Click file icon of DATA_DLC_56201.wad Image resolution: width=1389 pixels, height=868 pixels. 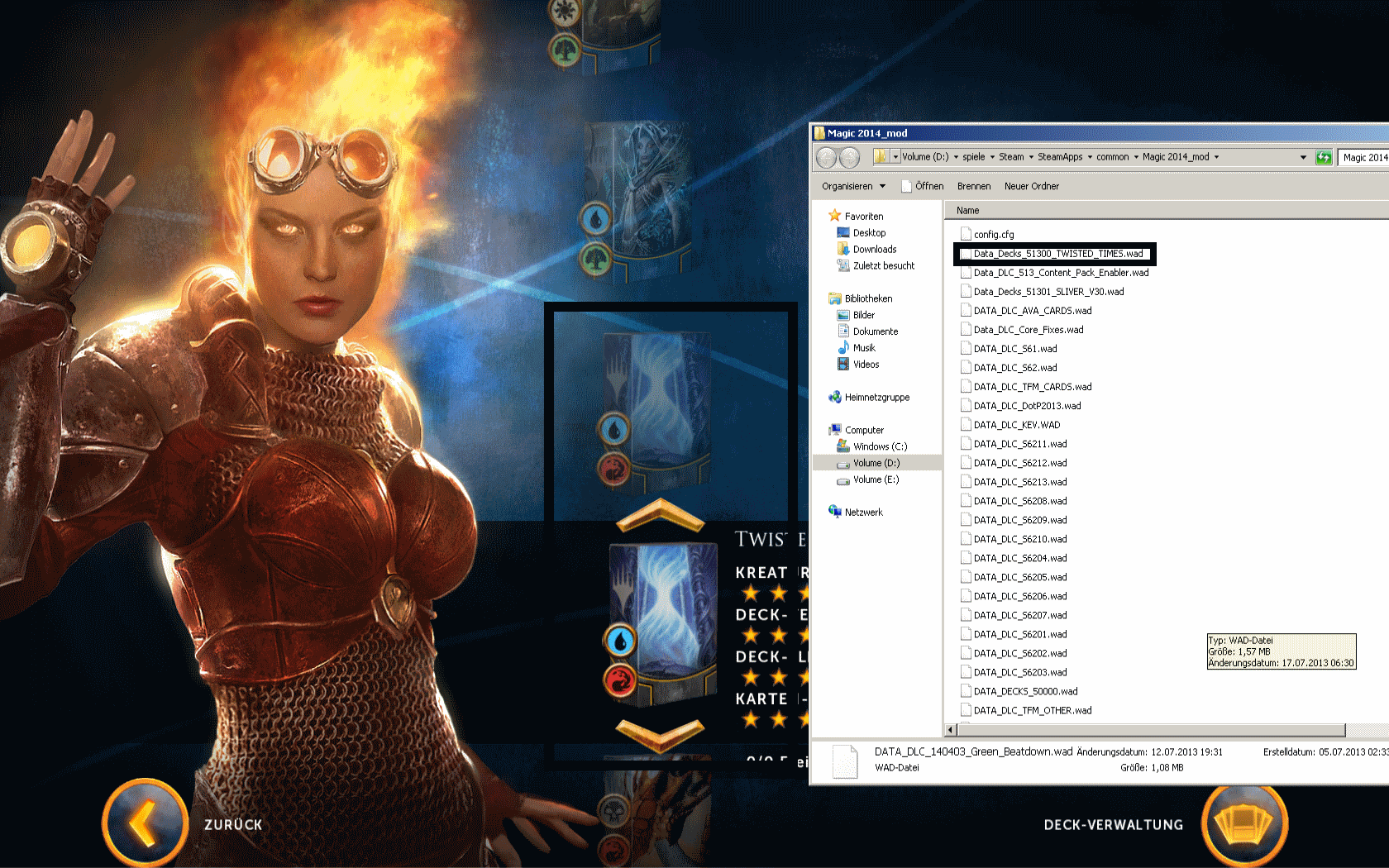(x=966, y=634)
